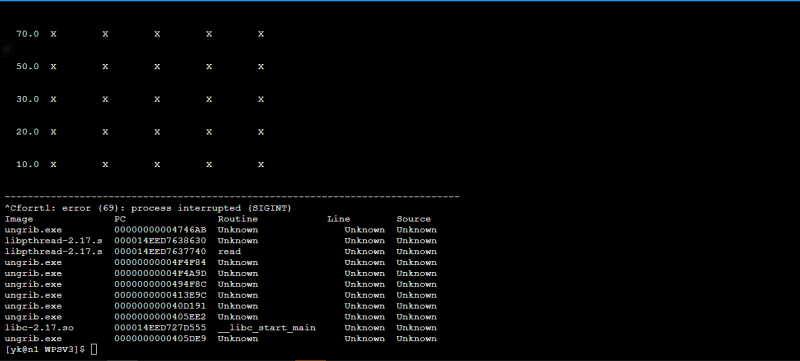Screen dimensions: 800x361
Task: Click the small dark square icon at left edge
Action: 7,49
